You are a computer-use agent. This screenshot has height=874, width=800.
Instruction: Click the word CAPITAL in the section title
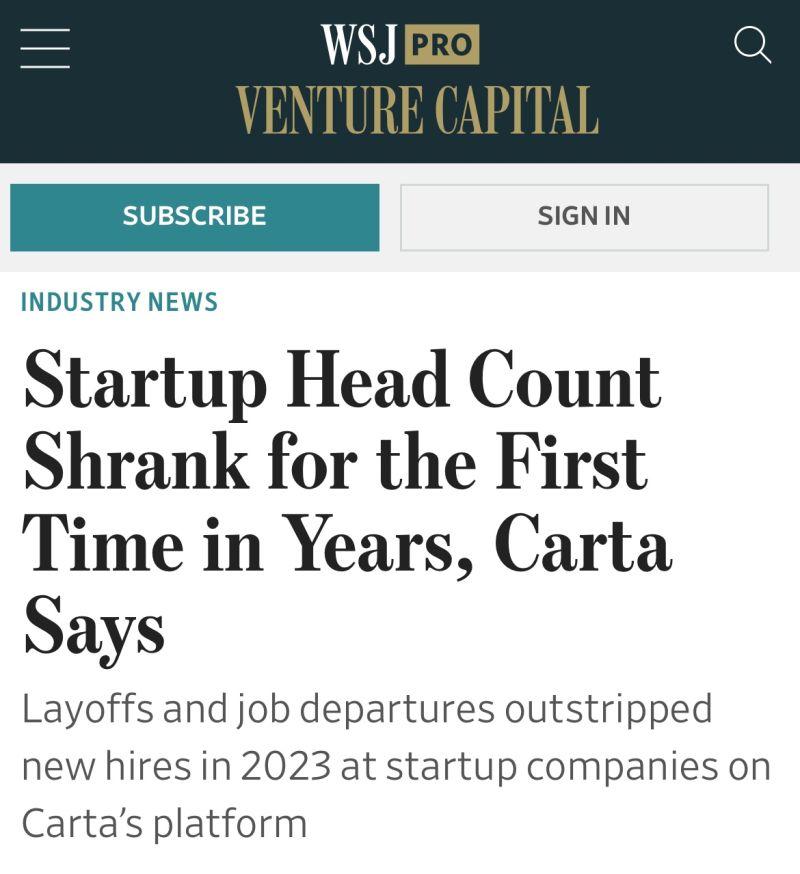click(x=517, y=110)
